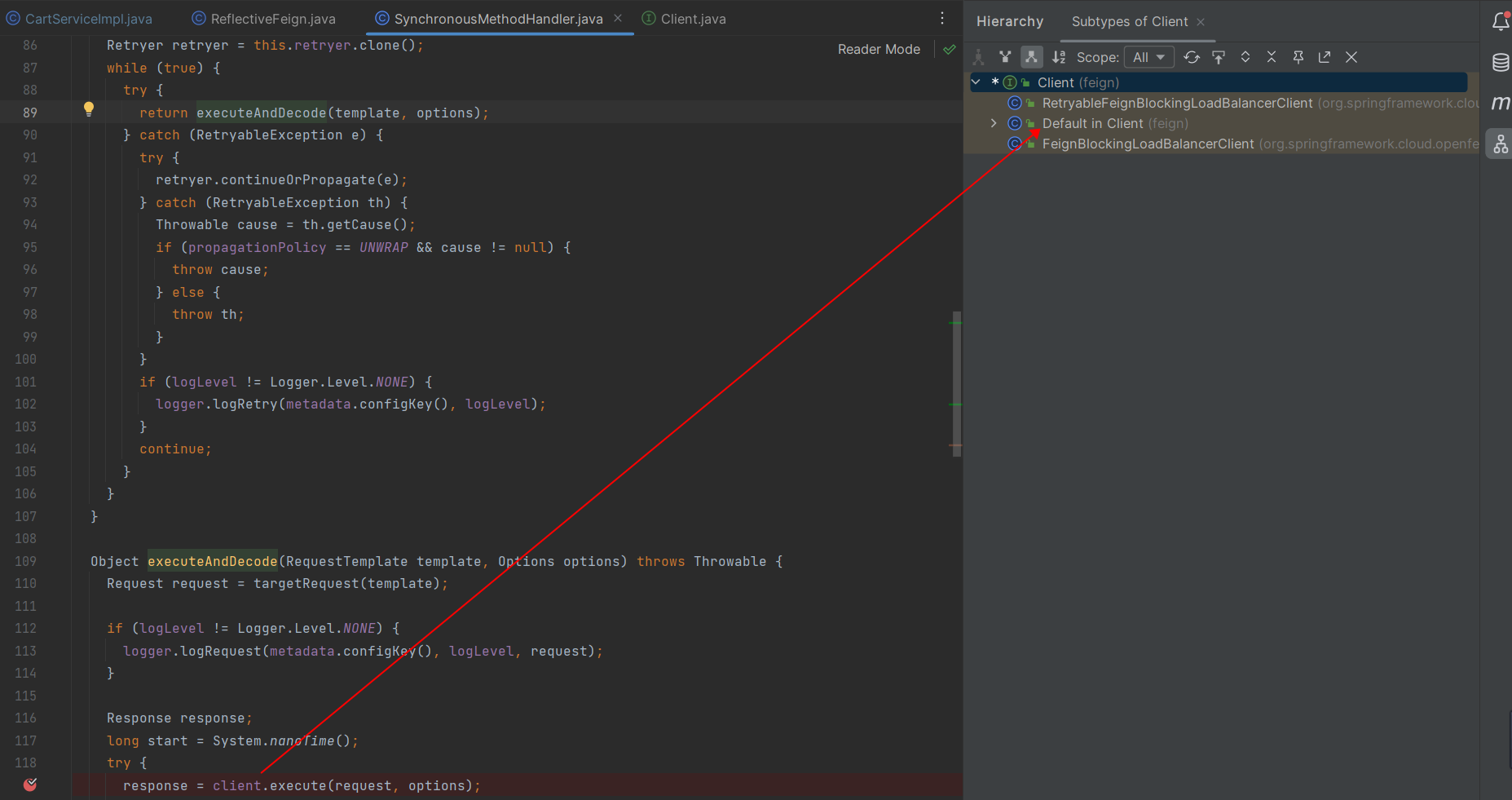The image size is (1512, 800).
Task: Switch to the CartServiceImpl.java tab
Action: [88, 19]
